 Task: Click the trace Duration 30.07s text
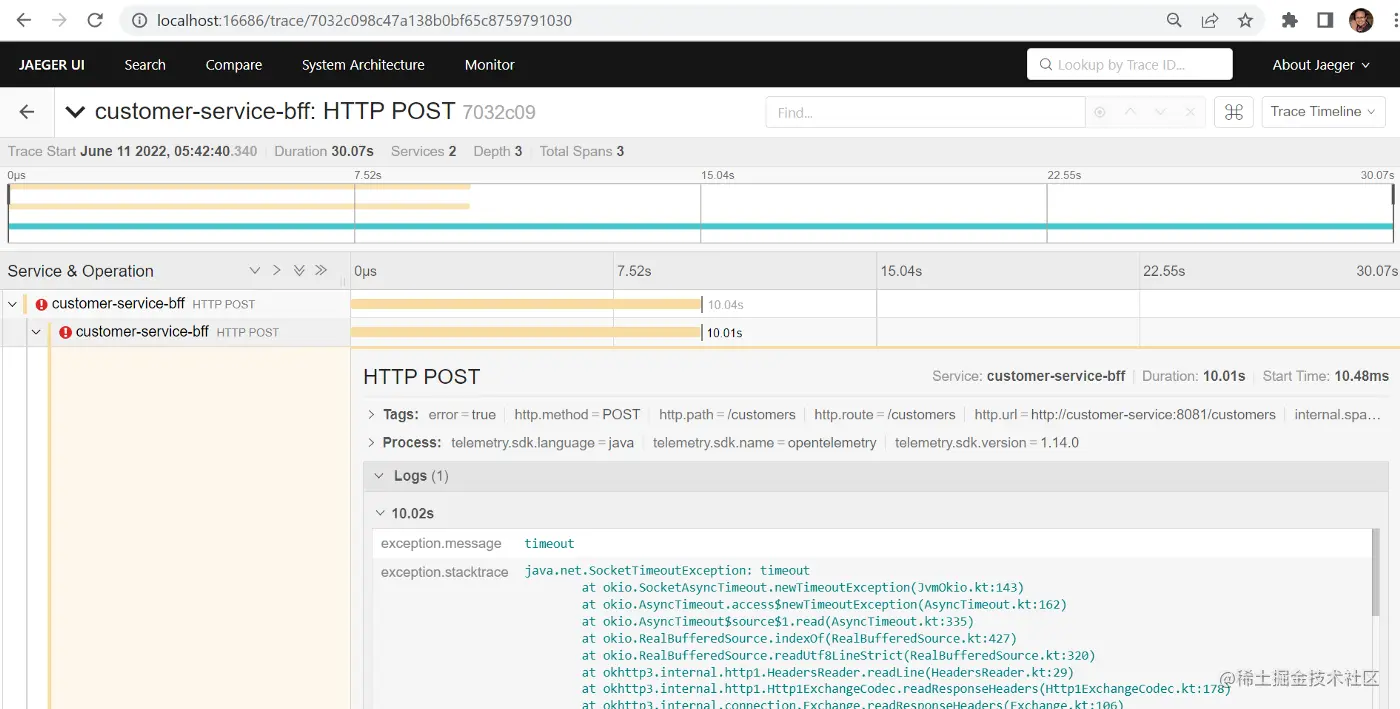point(324,151)
